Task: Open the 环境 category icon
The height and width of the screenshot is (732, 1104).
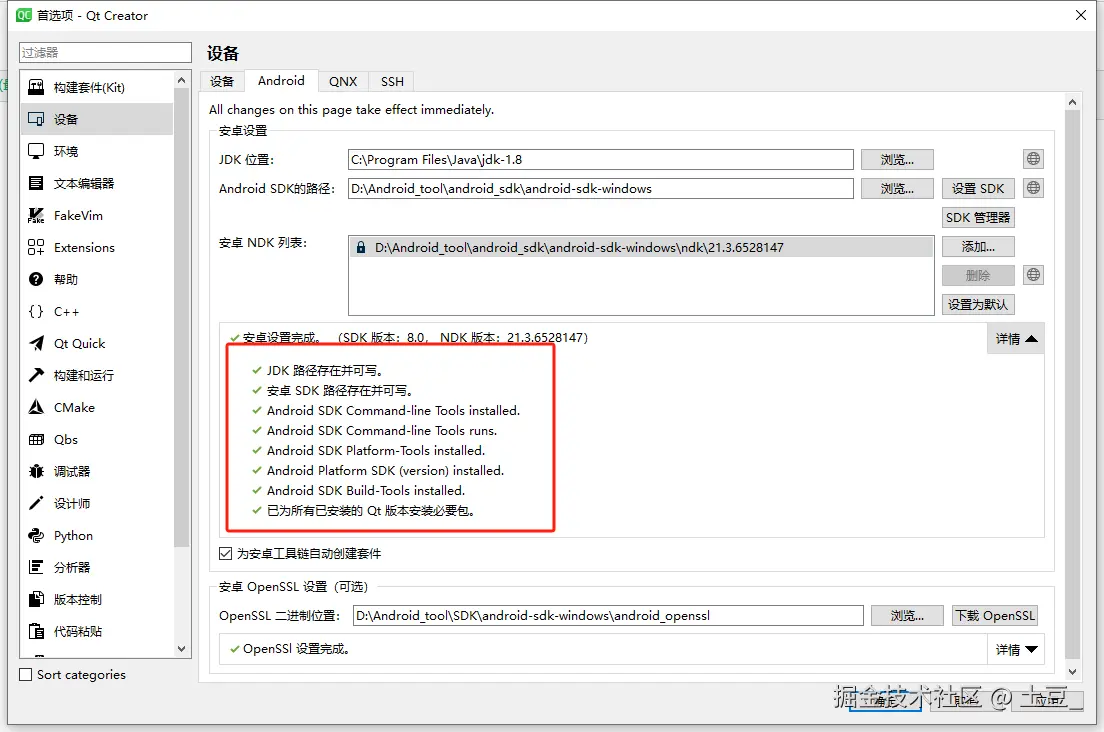Action: pyautogui.click(x=36, y=151)
